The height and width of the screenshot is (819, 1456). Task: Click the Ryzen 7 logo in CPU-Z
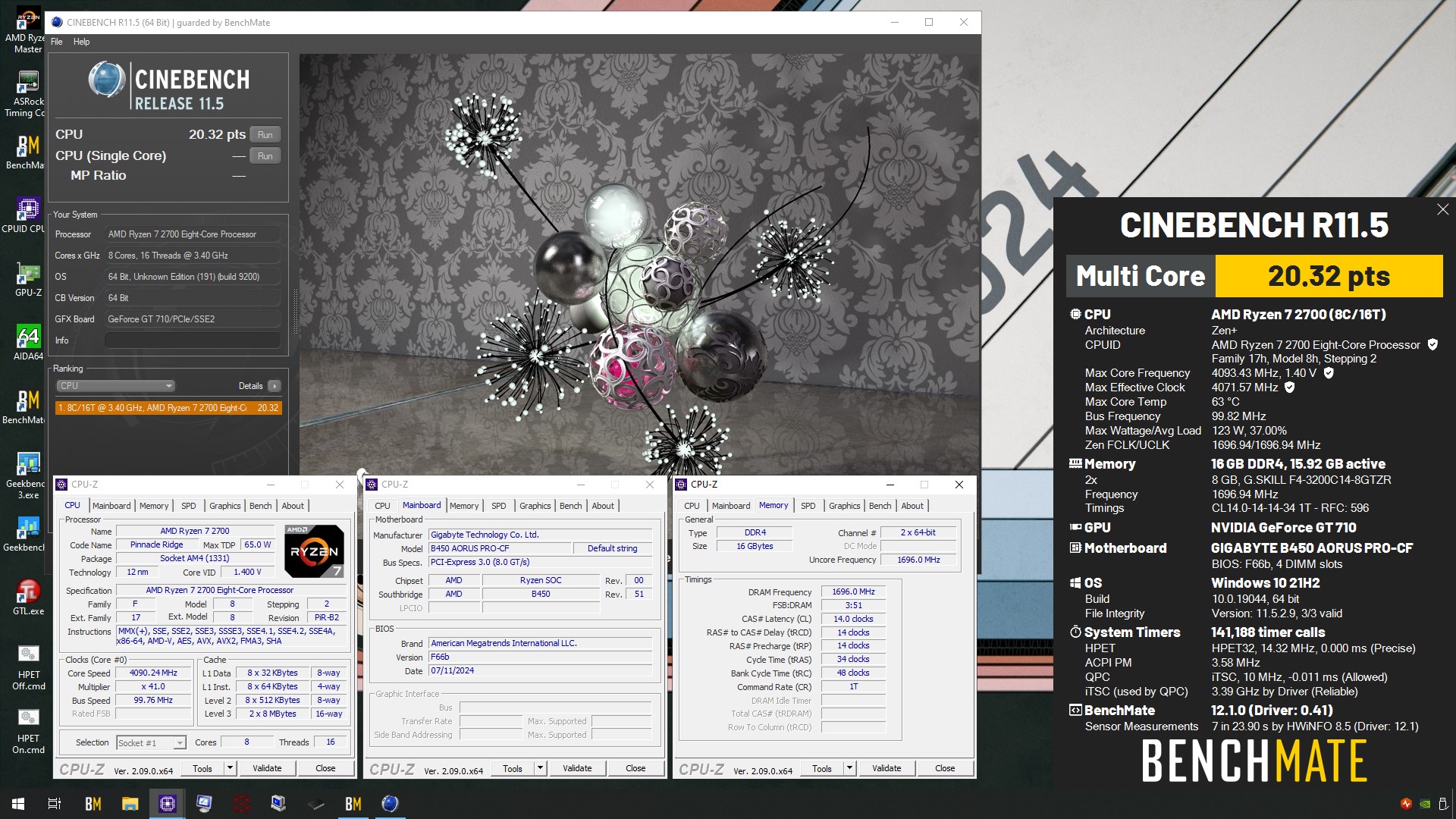click(x=314, y=551)
